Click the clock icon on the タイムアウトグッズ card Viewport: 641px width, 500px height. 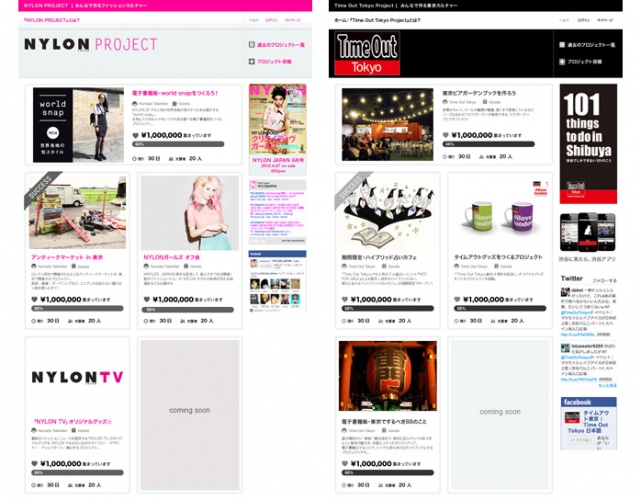(x=456, y=321)
